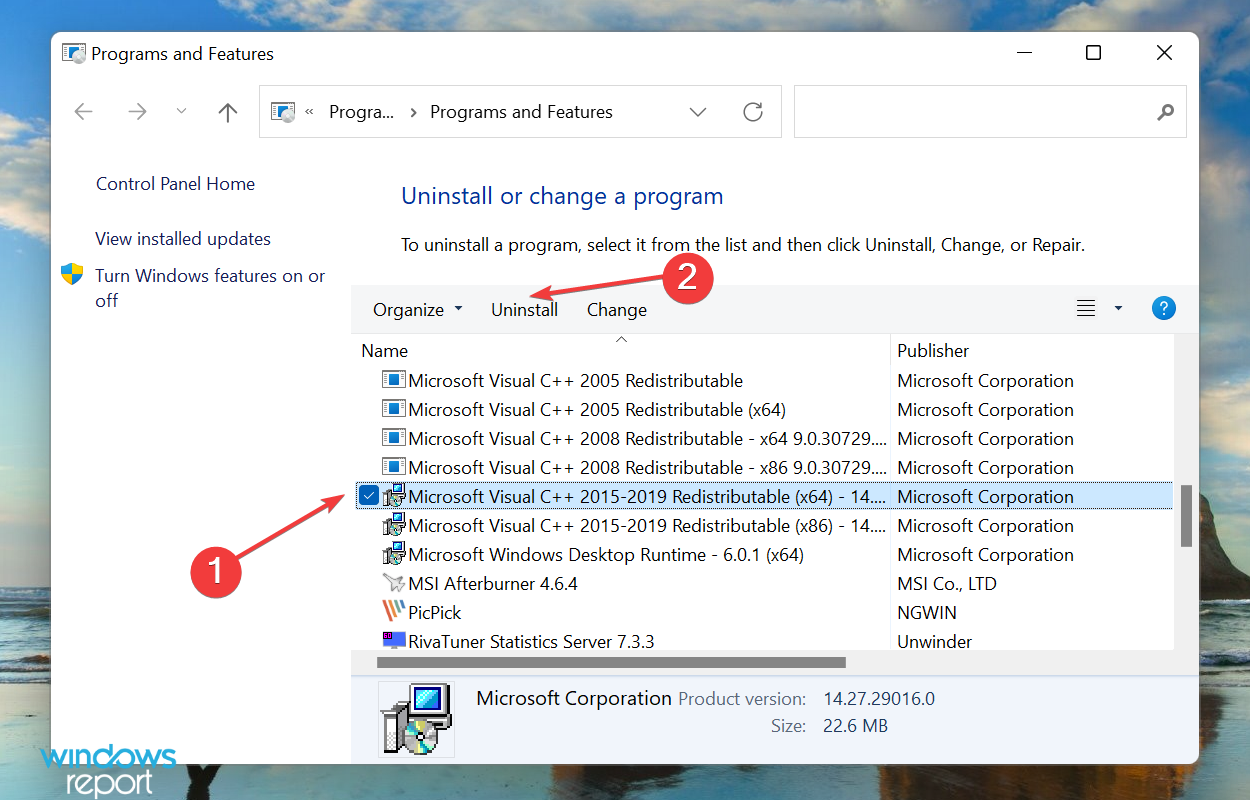The height and width of the screenshot is (800, 1250).
Task: Refresh the Programs and Features list
Action: (753, 112)
